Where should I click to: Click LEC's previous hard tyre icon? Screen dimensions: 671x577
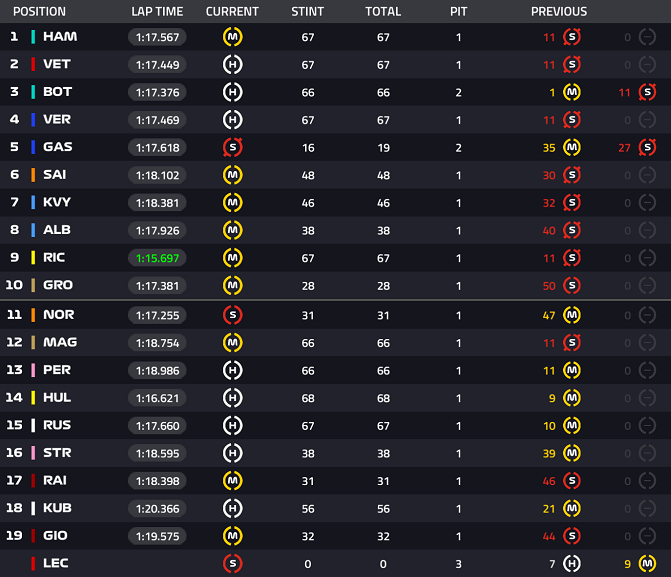pyautogui.click(x=572, y=564)
